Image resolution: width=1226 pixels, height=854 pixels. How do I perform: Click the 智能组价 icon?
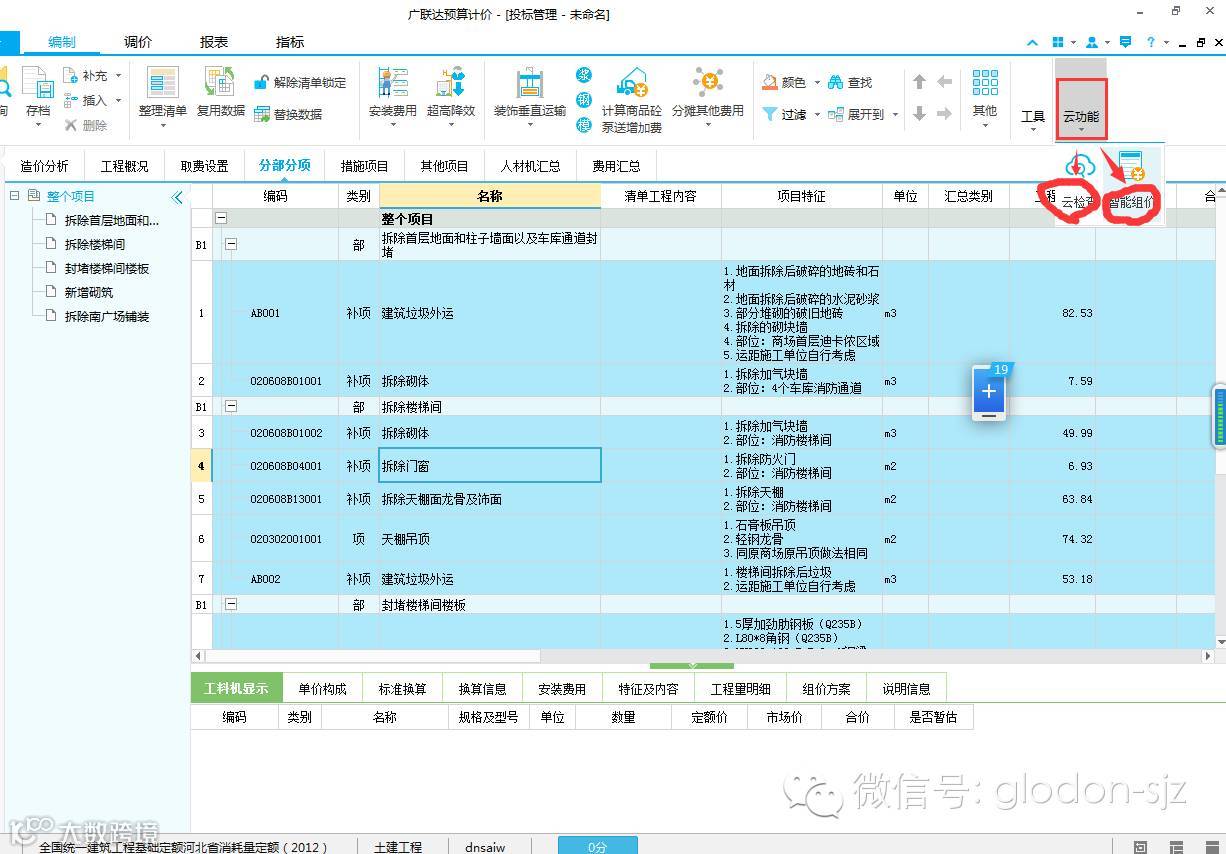point(1132,167)
